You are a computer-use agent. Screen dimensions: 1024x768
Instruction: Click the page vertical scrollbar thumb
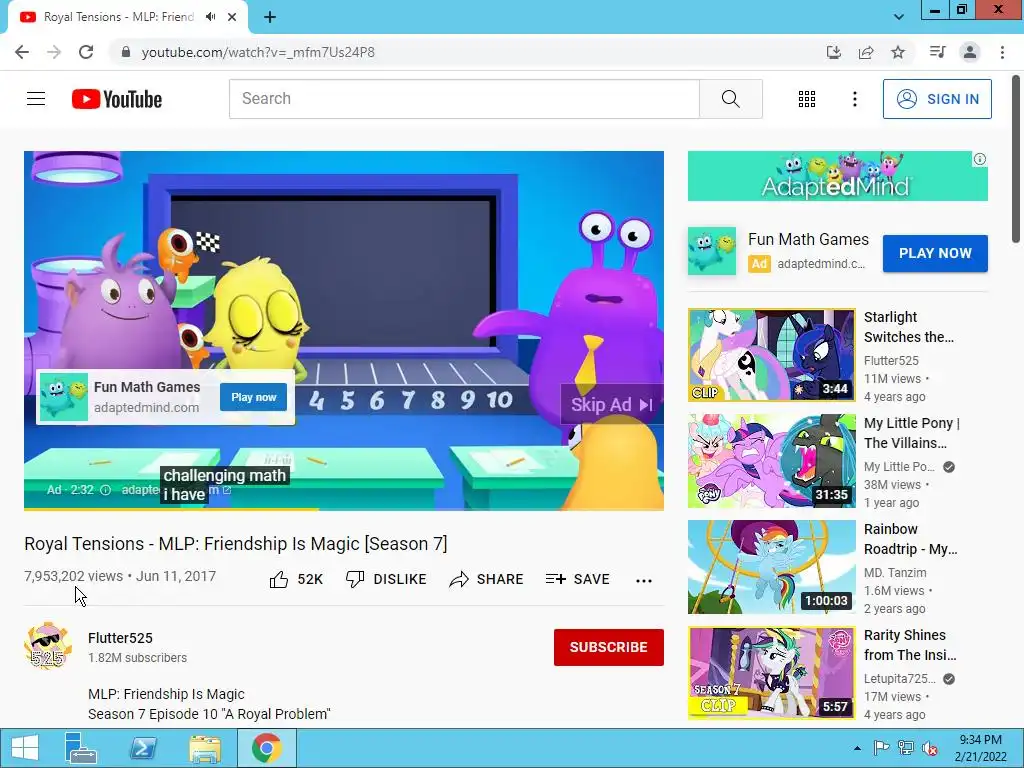click(1017, 159)
